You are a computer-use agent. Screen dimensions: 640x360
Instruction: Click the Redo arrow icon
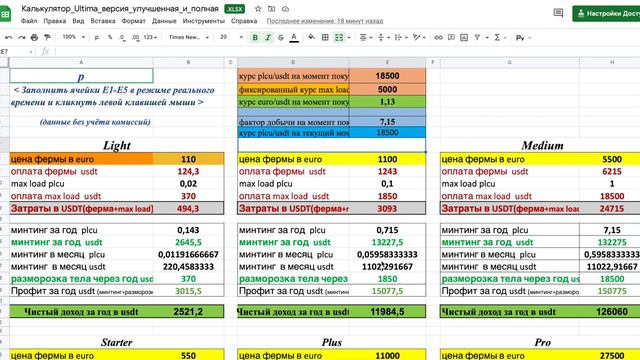(22, 38)
